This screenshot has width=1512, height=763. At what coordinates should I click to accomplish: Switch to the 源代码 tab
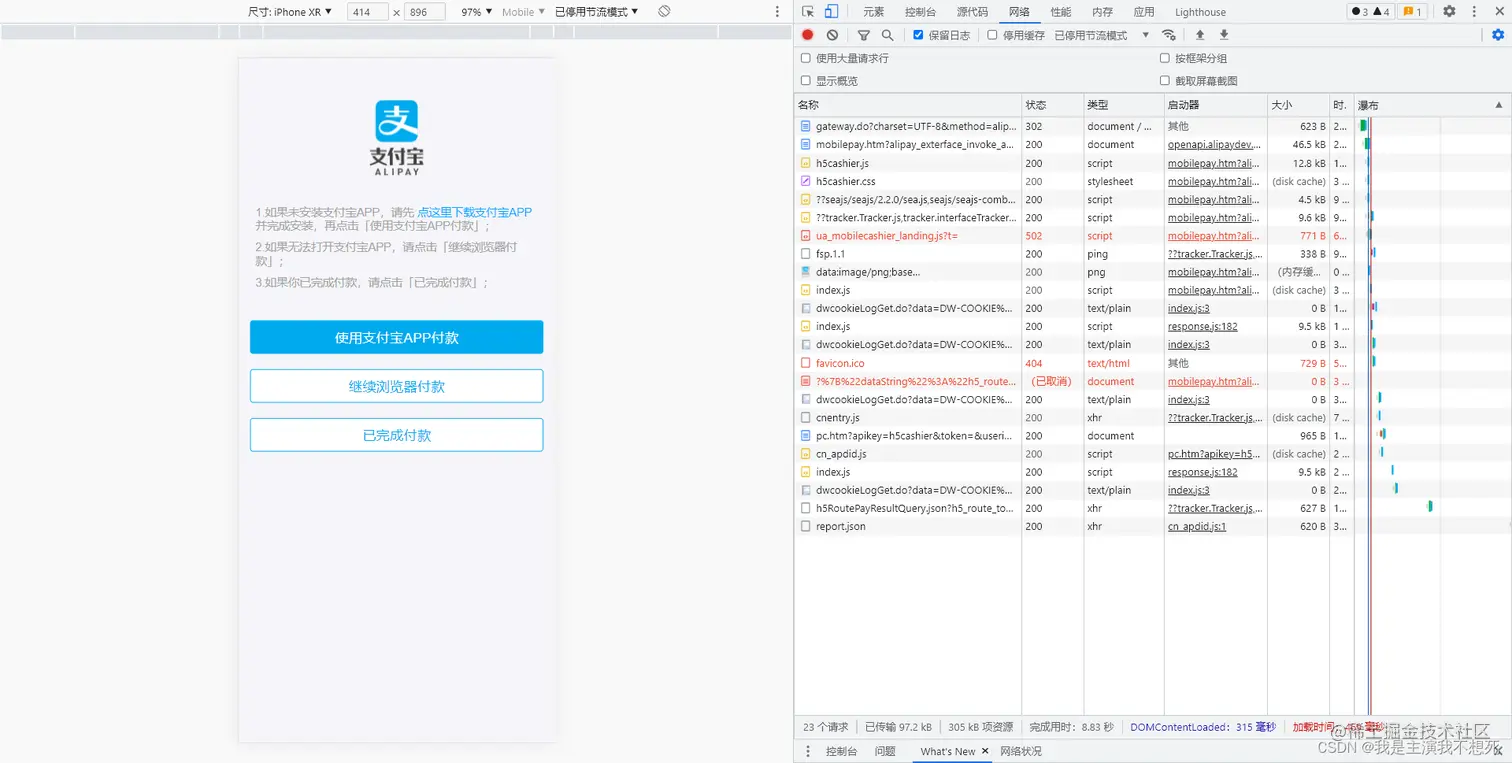click(x=972, y=12)
